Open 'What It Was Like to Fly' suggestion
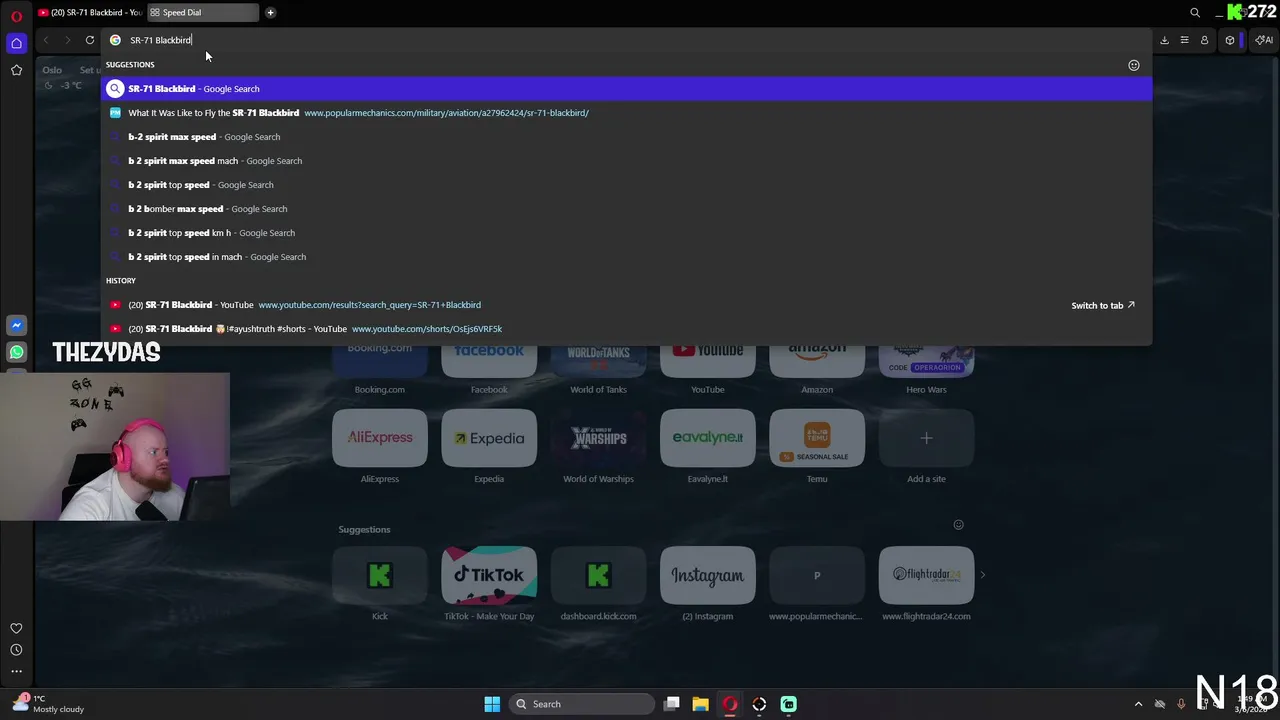 pyautogui.click(x=628, y=113)
